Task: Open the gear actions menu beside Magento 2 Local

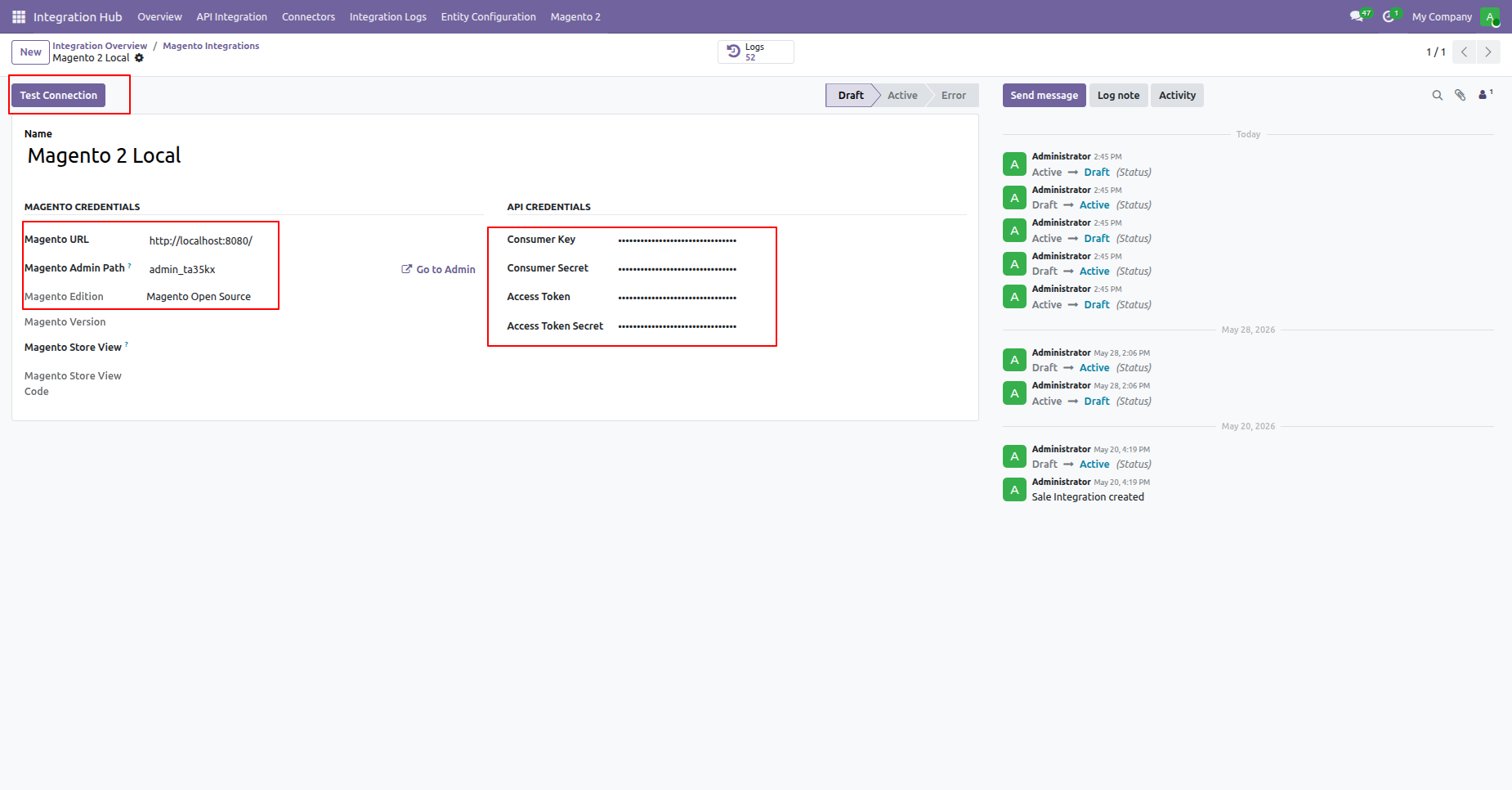Action: (x=139, y=58)
